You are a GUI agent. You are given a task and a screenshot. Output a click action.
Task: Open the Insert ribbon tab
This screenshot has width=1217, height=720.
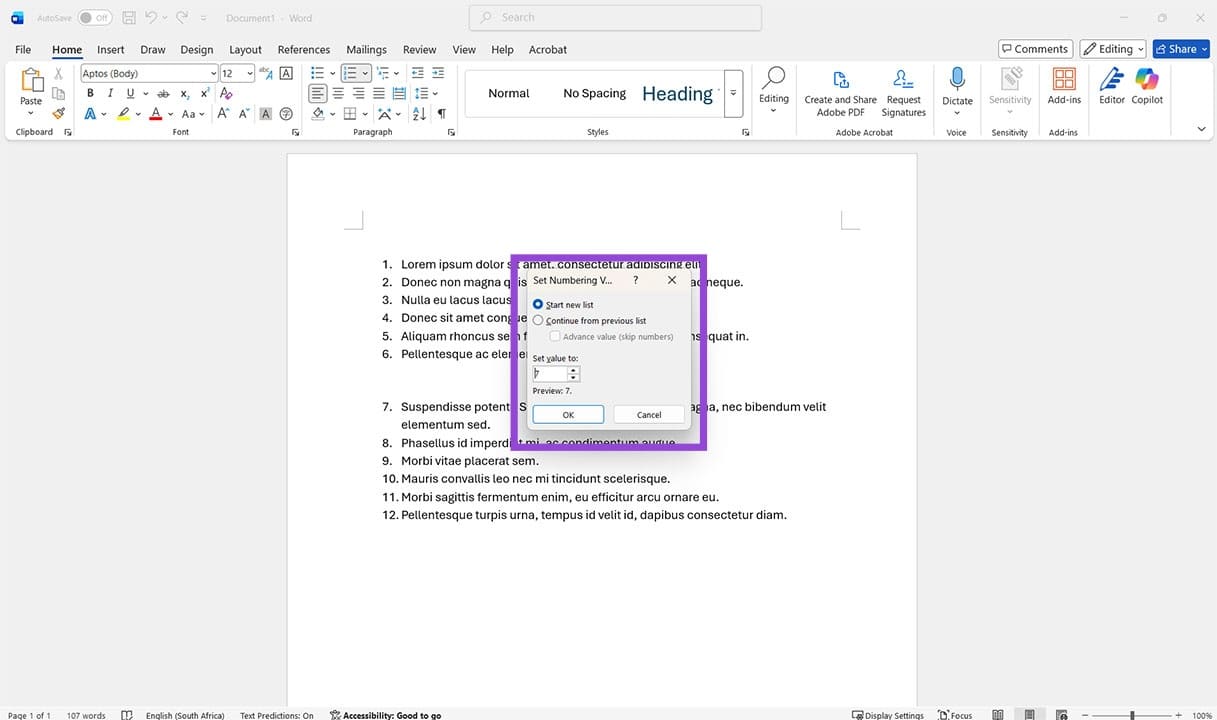[x=110, y=49]
